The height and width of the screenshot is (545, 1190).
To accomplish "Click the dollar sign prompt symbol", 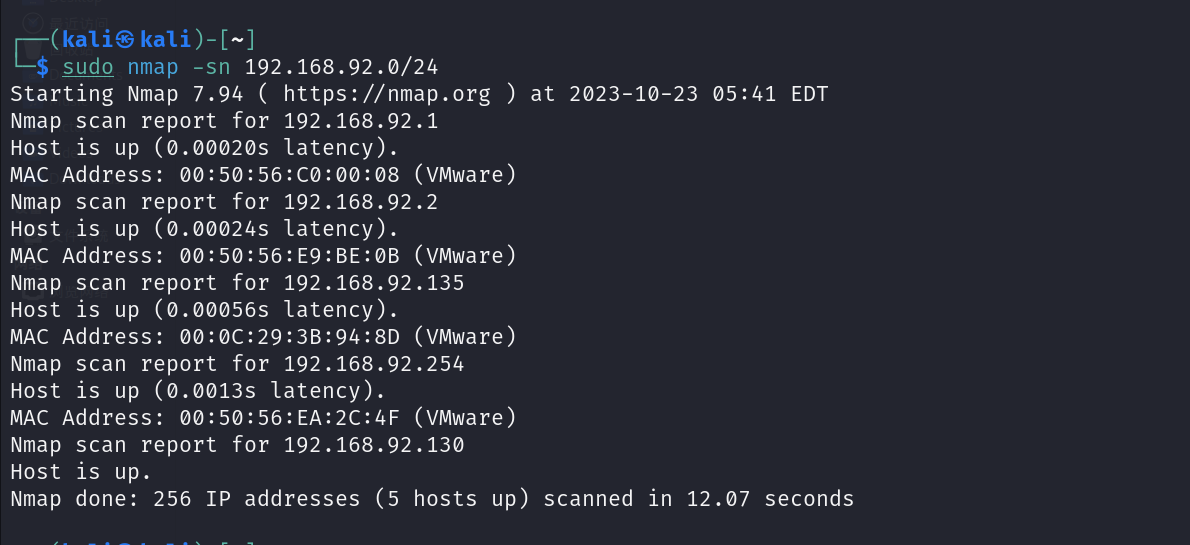I will pos(42,67).
